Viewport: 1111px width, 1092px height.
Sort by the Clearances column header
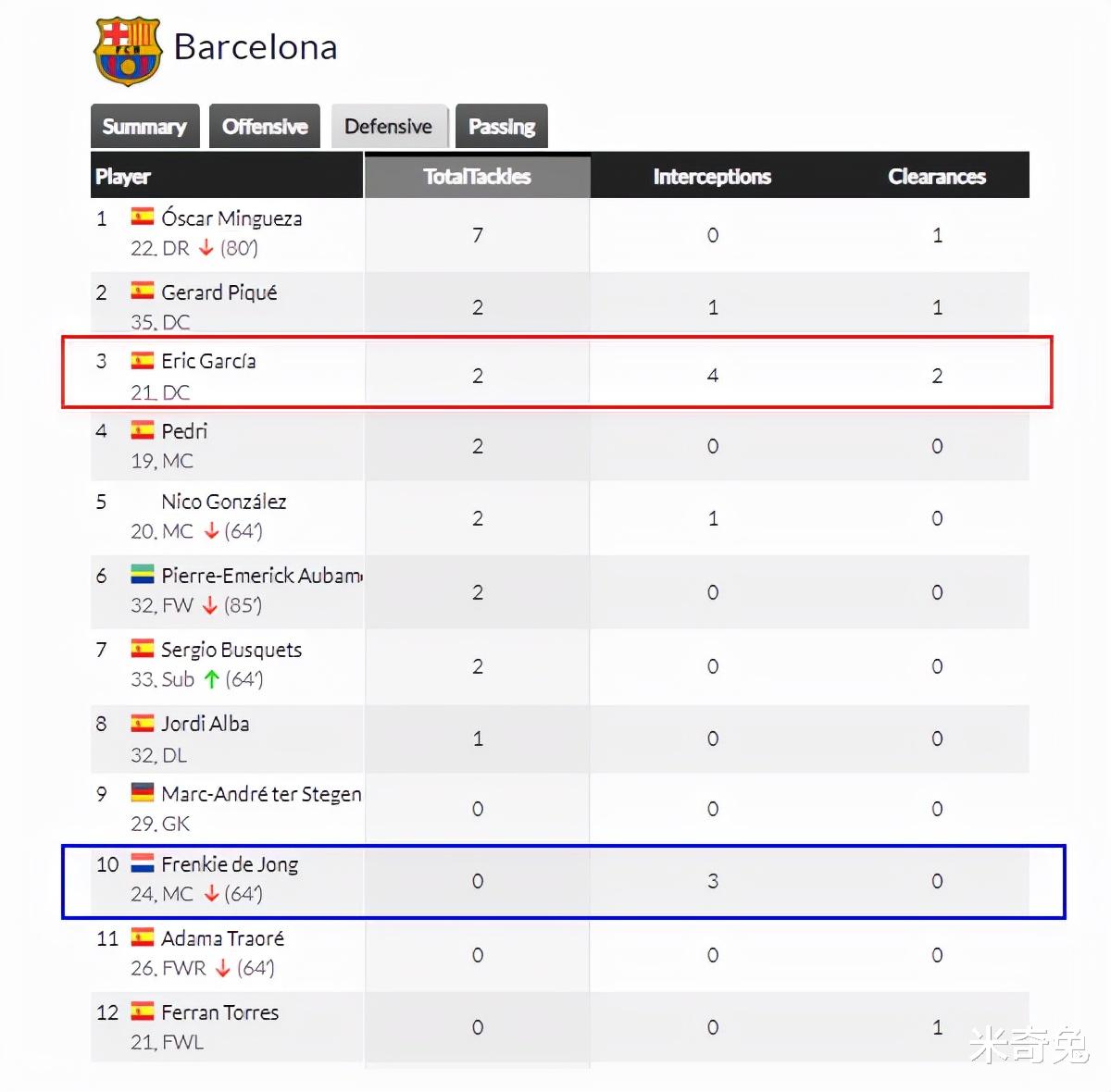point(937,176)
